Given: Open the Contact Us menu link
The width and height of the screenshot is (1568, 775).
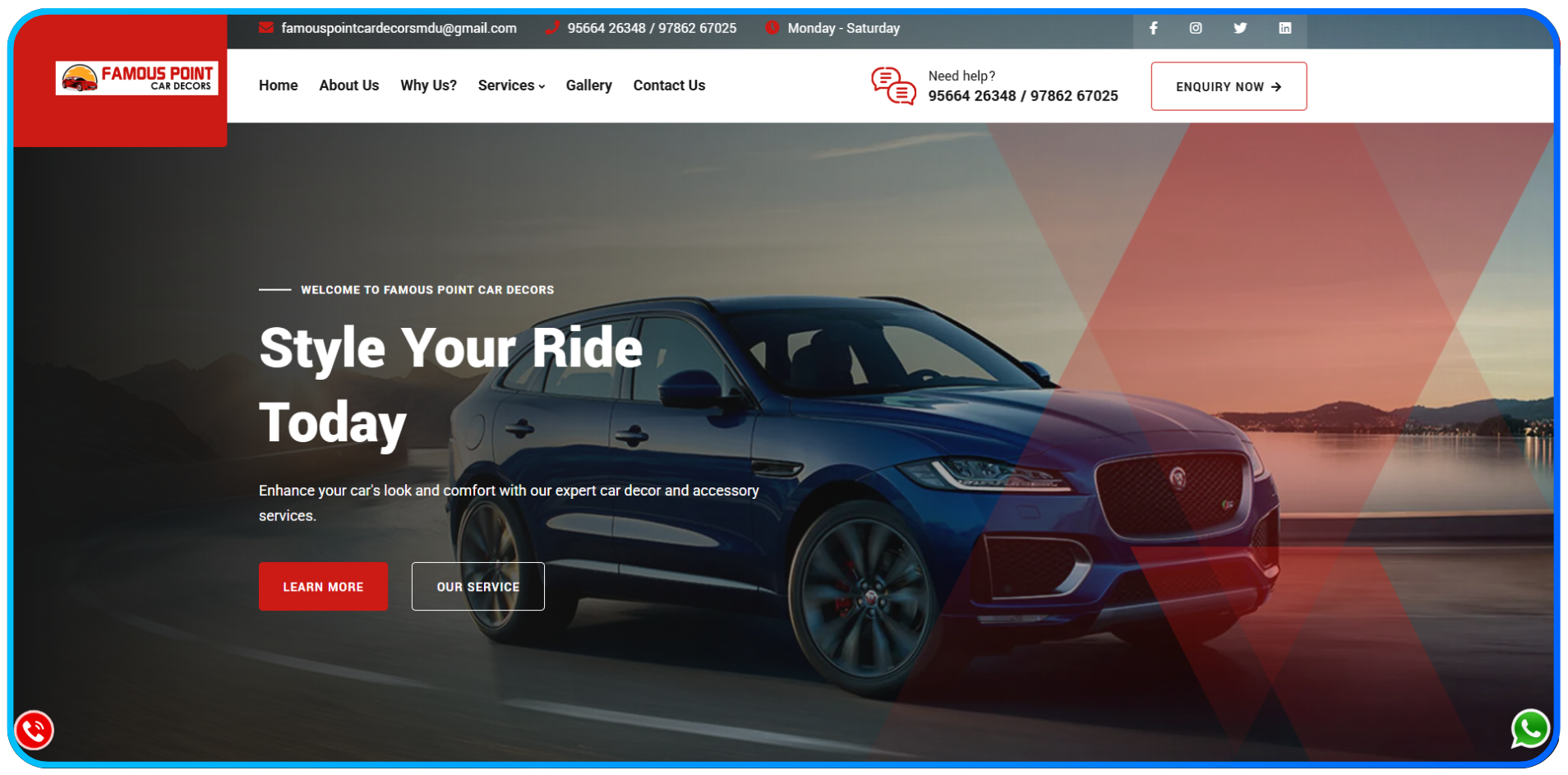Looking at the screenshot, I should coord(669,85).
